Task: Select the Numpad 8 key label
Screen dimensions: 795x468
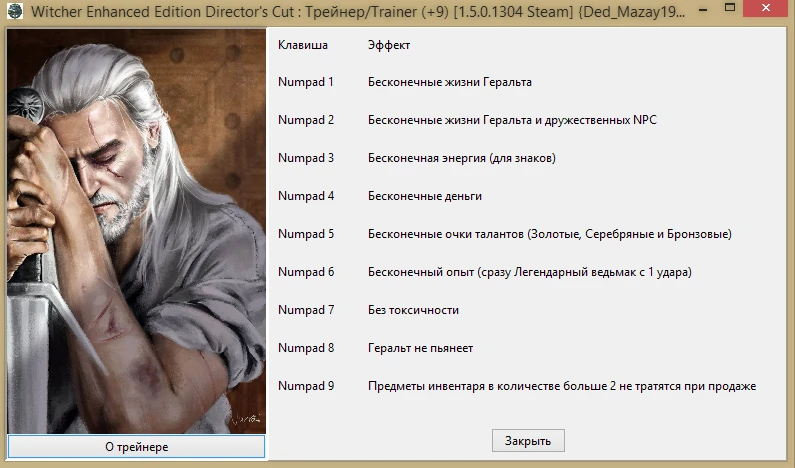Action: point(306,348)
